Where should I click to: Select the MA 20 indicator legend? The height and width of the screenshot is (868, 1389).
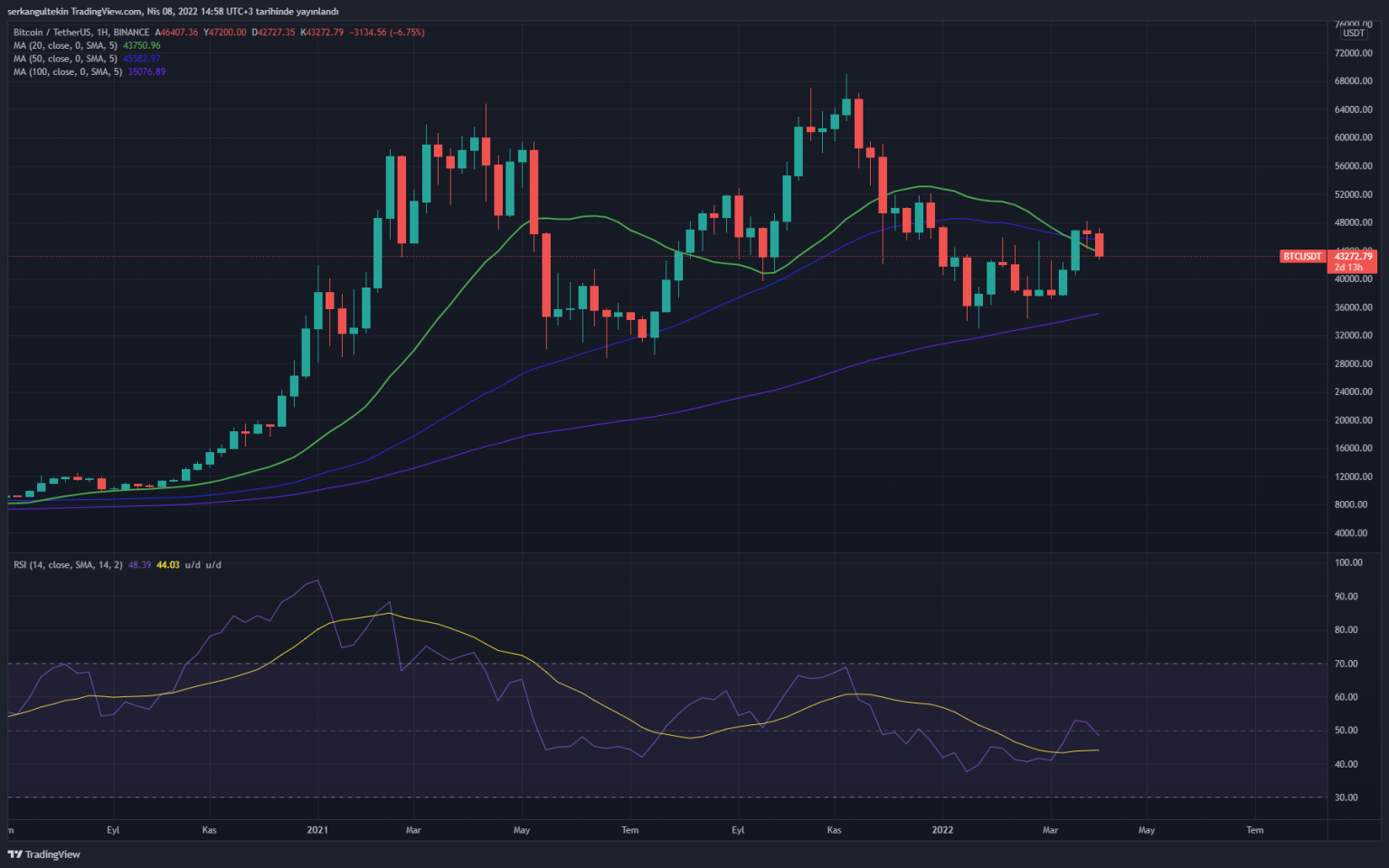[67, 45]
